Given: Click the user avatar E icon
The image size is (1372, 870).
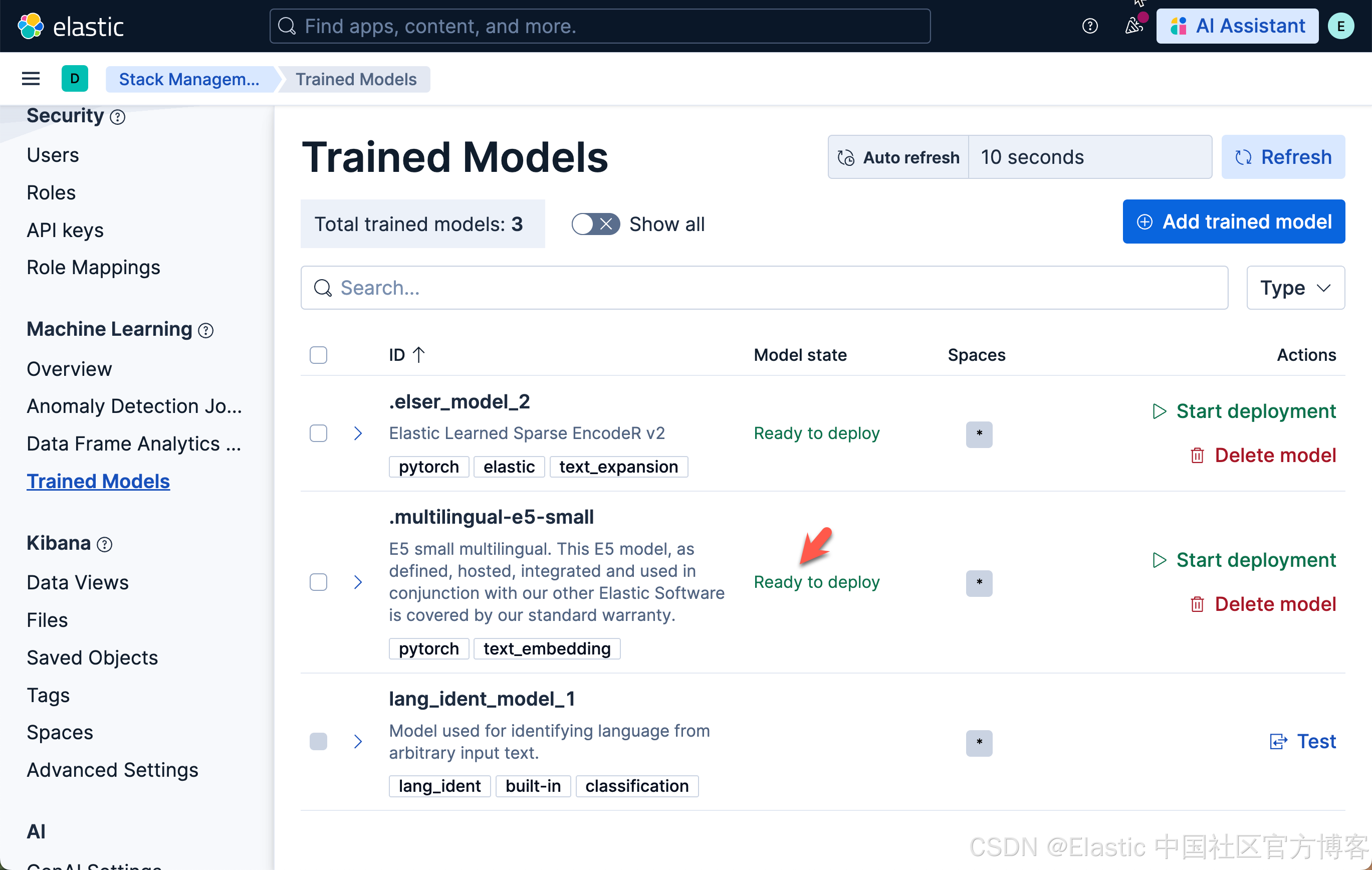Looking at the screenshot, I should tap(1340, 26).
